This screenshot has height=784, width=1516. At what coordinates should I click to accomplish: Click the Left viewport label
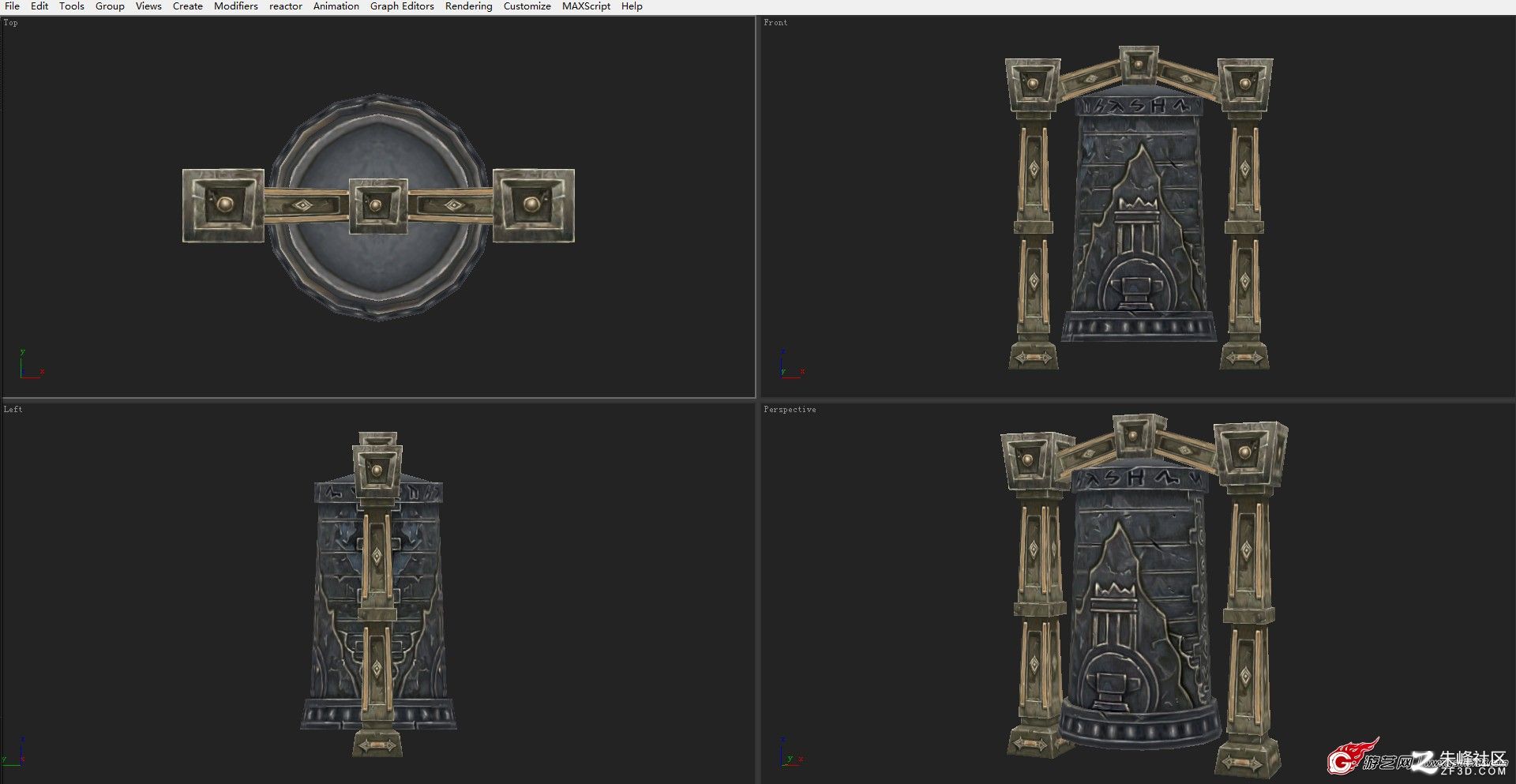[x=13, y=410]
